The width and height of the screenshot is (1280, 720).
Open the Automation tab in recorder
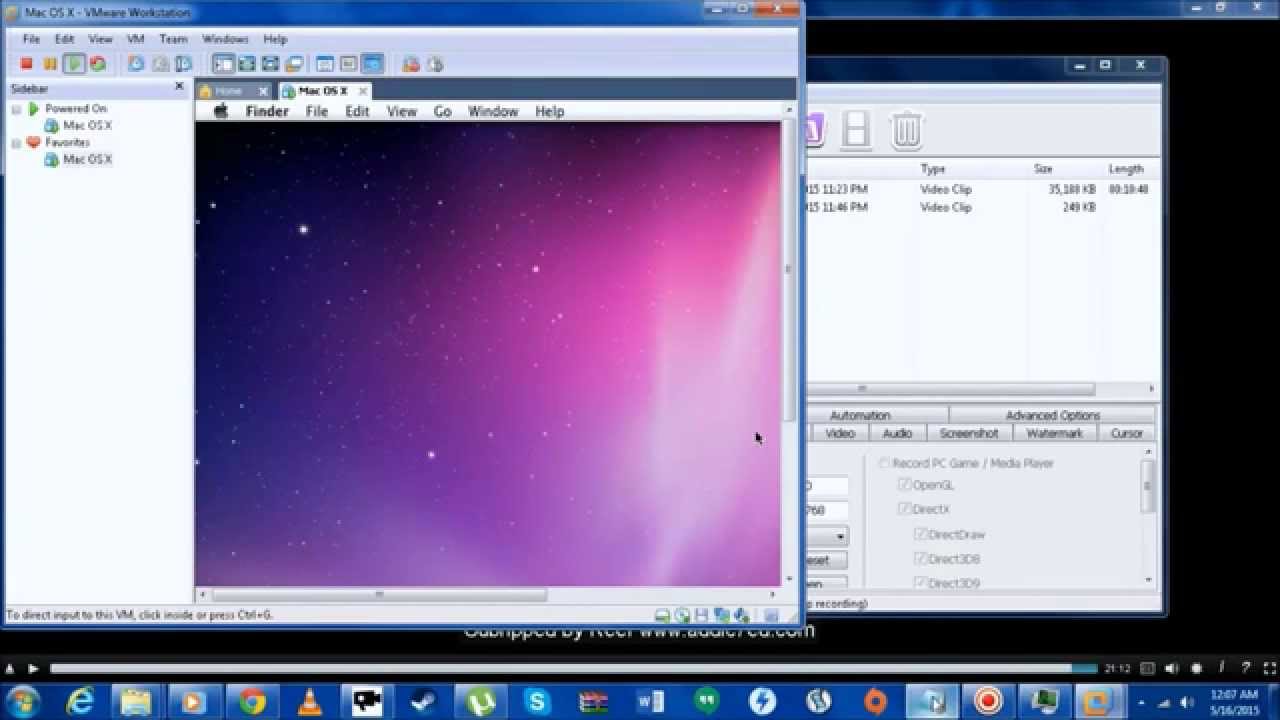pos(860,415)
